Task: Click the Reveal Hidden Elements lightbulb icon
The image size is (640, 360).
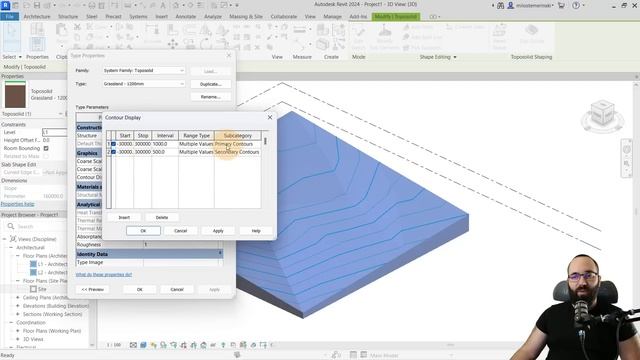Action: 223,345
